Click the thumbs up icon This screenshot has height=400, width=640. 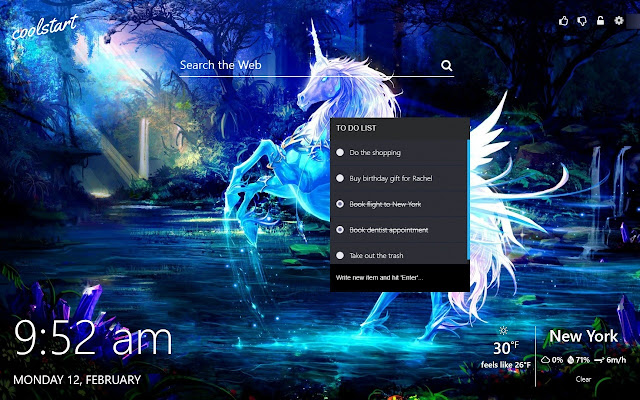click(x=563, y=20)
